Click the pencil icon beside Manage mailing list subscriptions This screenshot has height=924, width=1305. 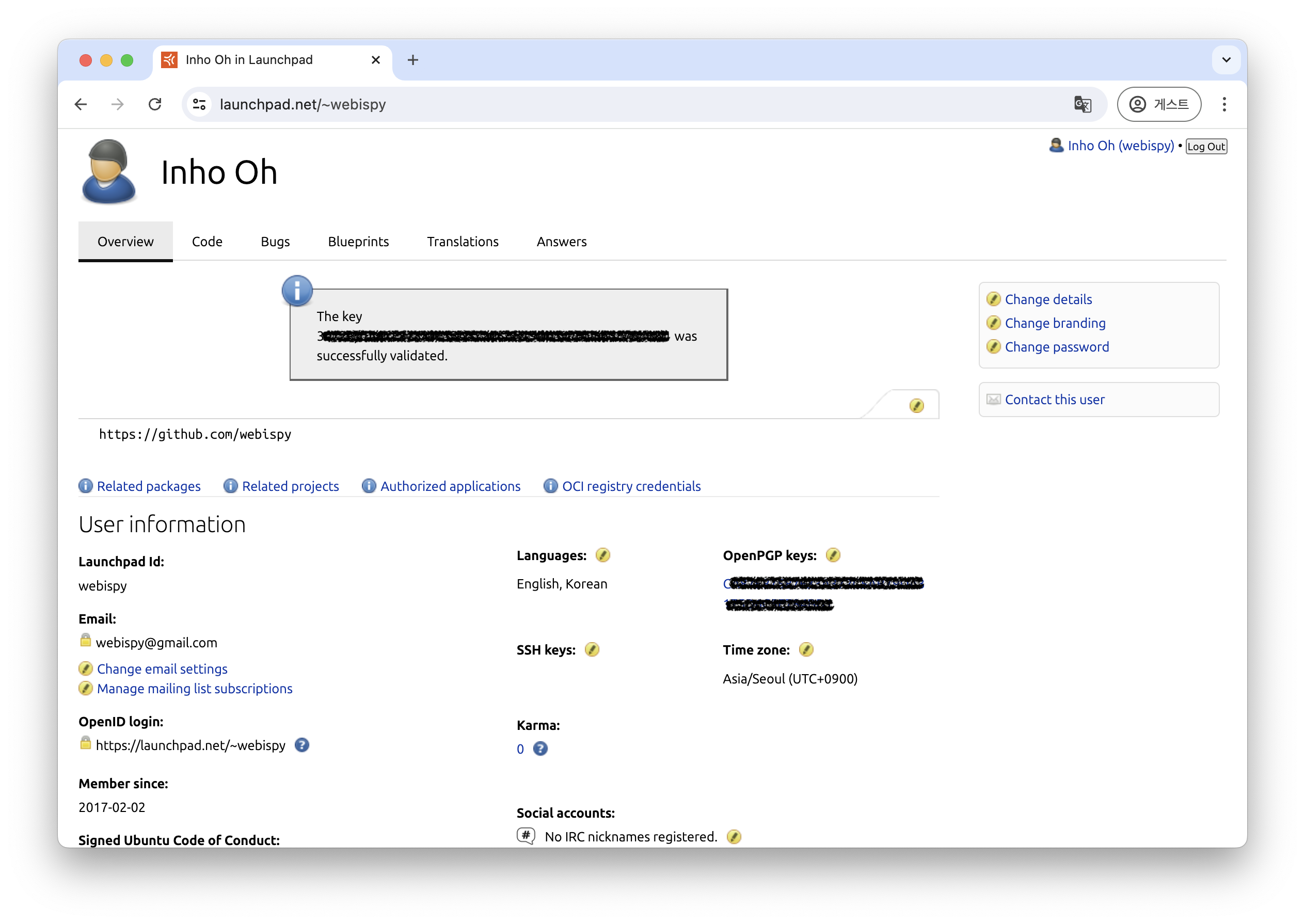point(86,689)
